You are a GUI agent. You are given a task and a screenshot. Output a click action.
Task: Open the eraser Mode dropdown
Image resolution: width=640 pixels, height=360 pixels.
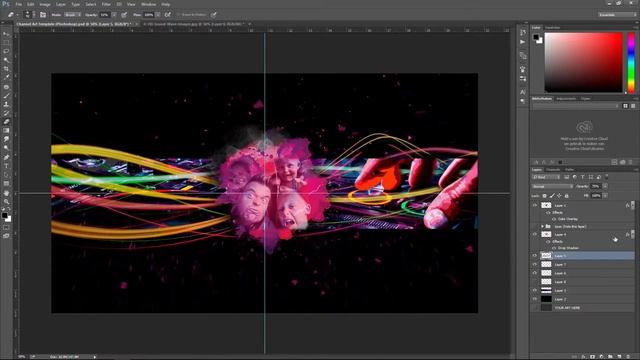point(73,15)
